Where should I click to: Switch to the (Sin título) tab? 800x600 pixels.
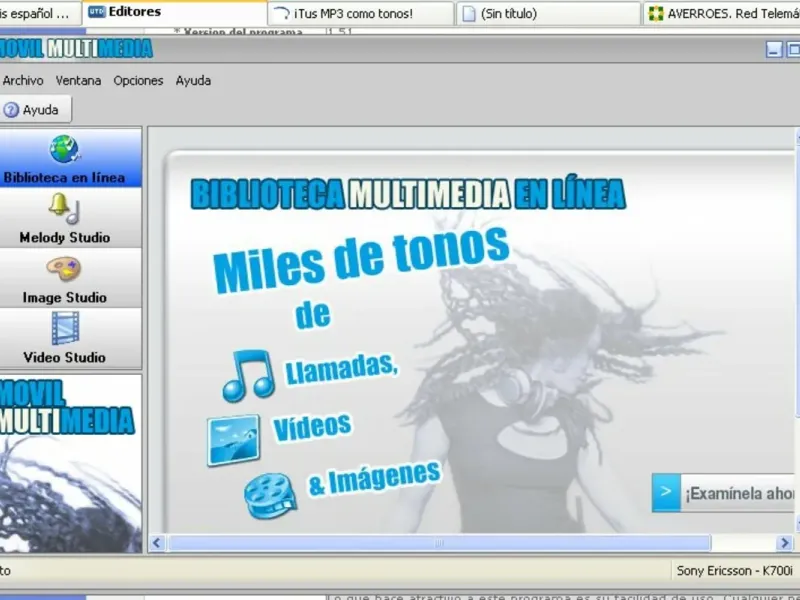pos(548,14)
